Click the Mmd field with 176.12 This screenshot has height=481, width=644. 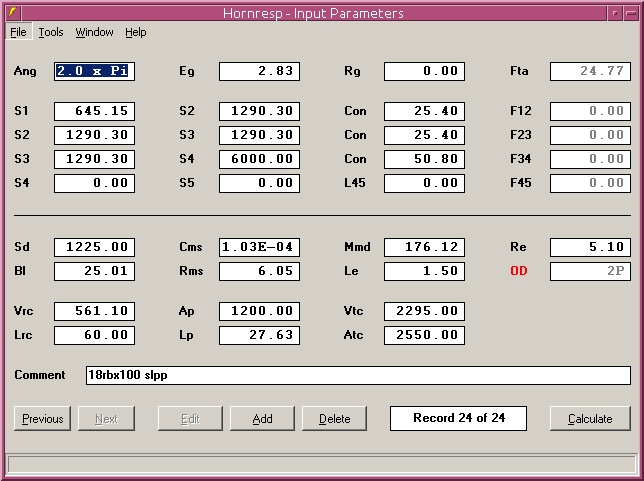pos(425,247)
